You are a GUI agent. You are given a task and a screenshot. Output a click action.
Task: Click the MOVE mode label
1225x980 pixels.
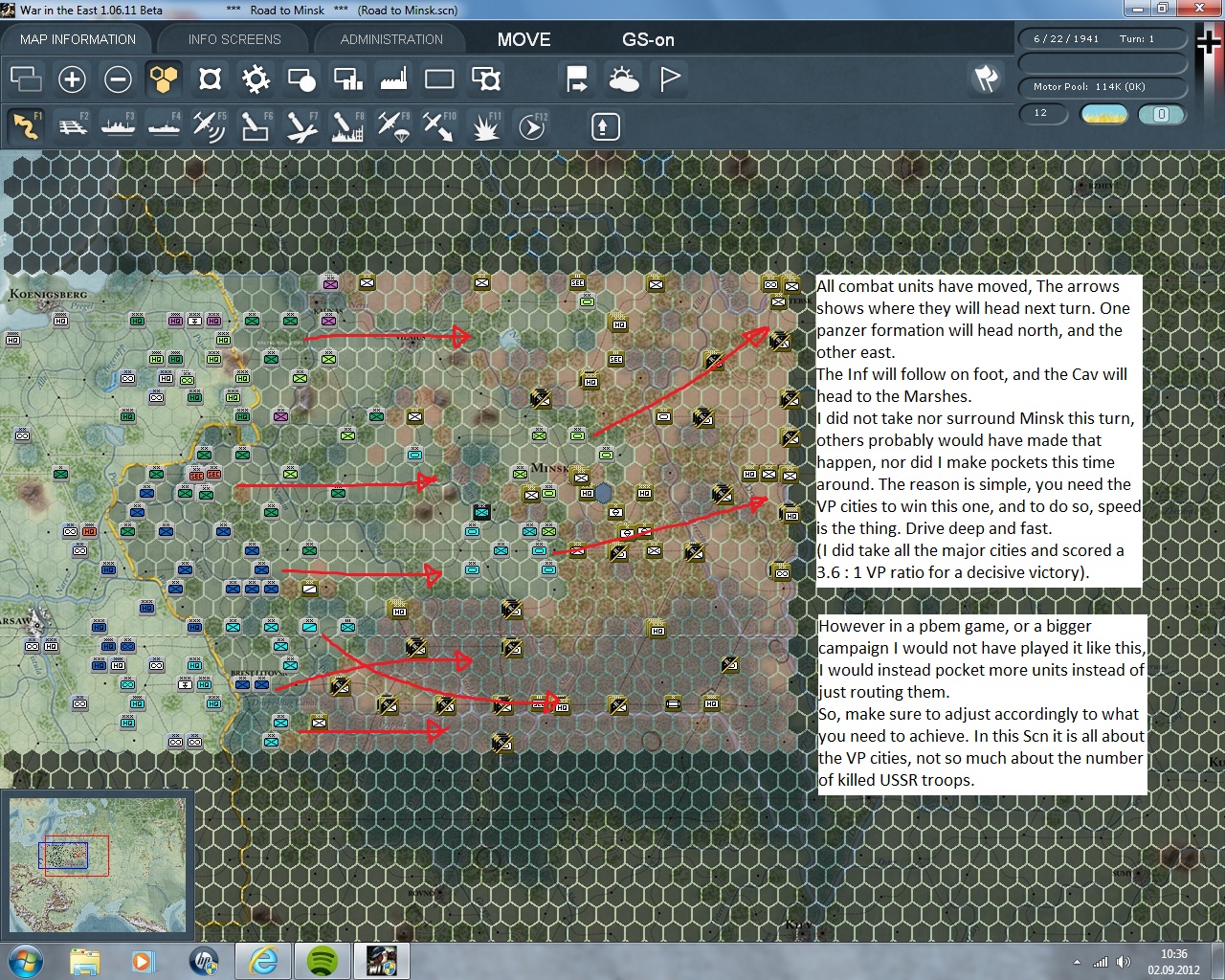[x=523, y=39]
